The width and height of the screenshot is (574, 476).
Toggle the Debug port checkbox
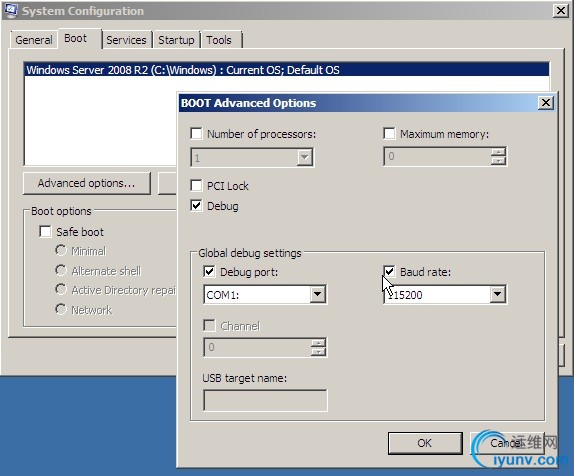209,271
